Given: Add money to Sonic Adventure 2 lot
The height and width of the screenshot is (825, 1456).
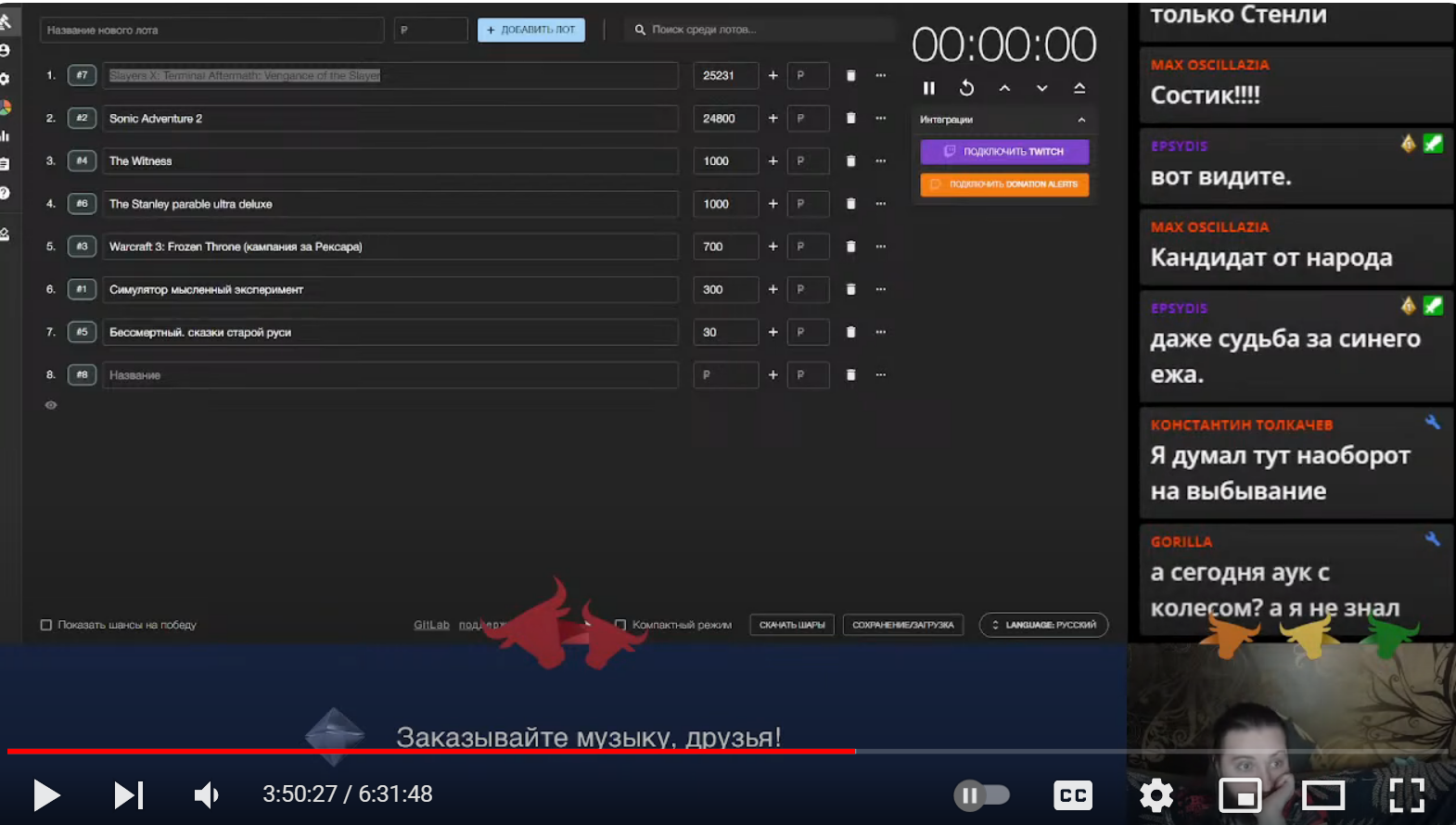Looking at the screenshot, I should tap(773, 118).
